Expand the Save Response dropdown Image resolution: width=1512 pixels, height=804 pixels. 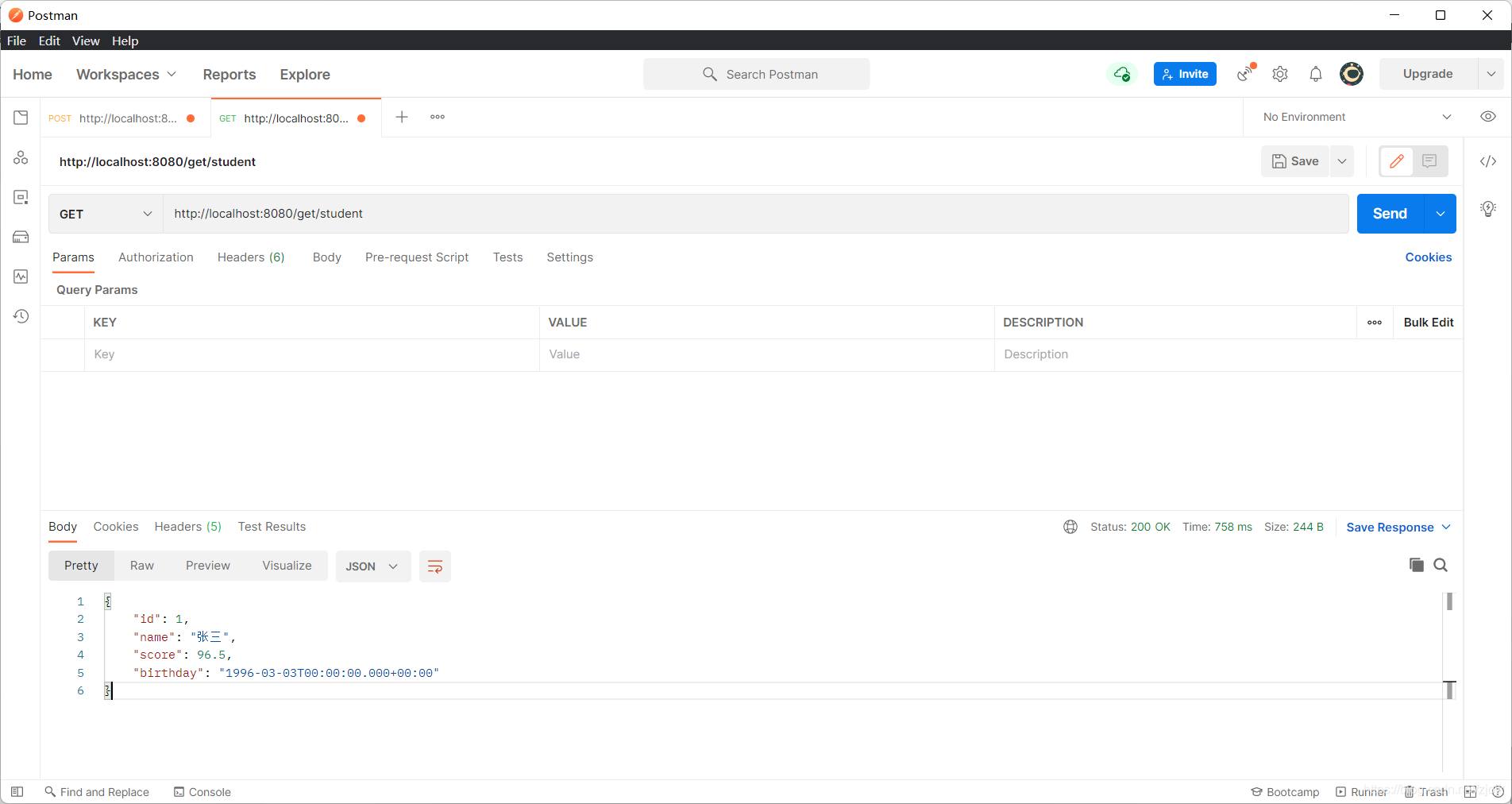1398,528
